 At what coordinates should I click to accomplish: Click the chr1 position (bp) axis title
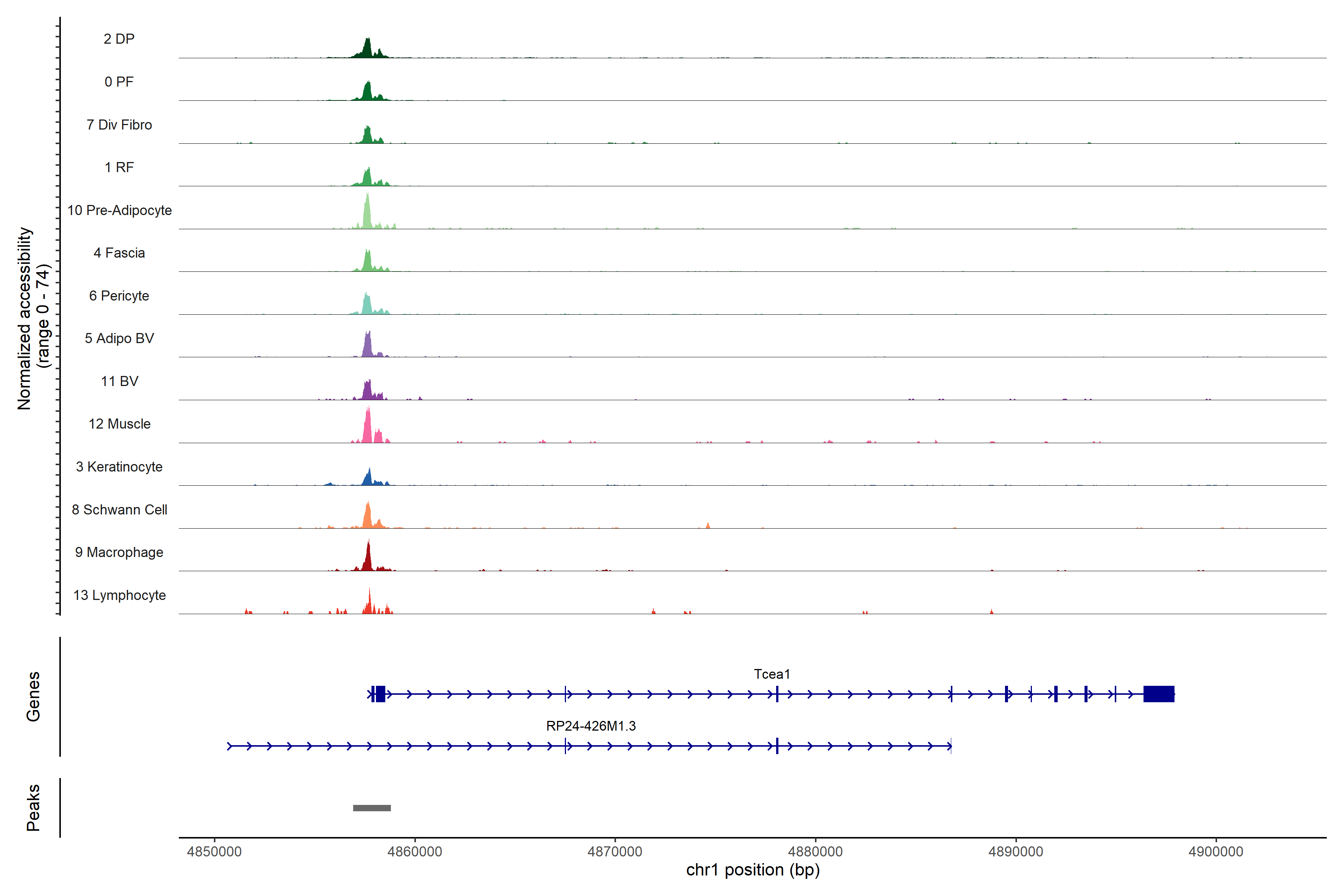click(x=753, y=870)
